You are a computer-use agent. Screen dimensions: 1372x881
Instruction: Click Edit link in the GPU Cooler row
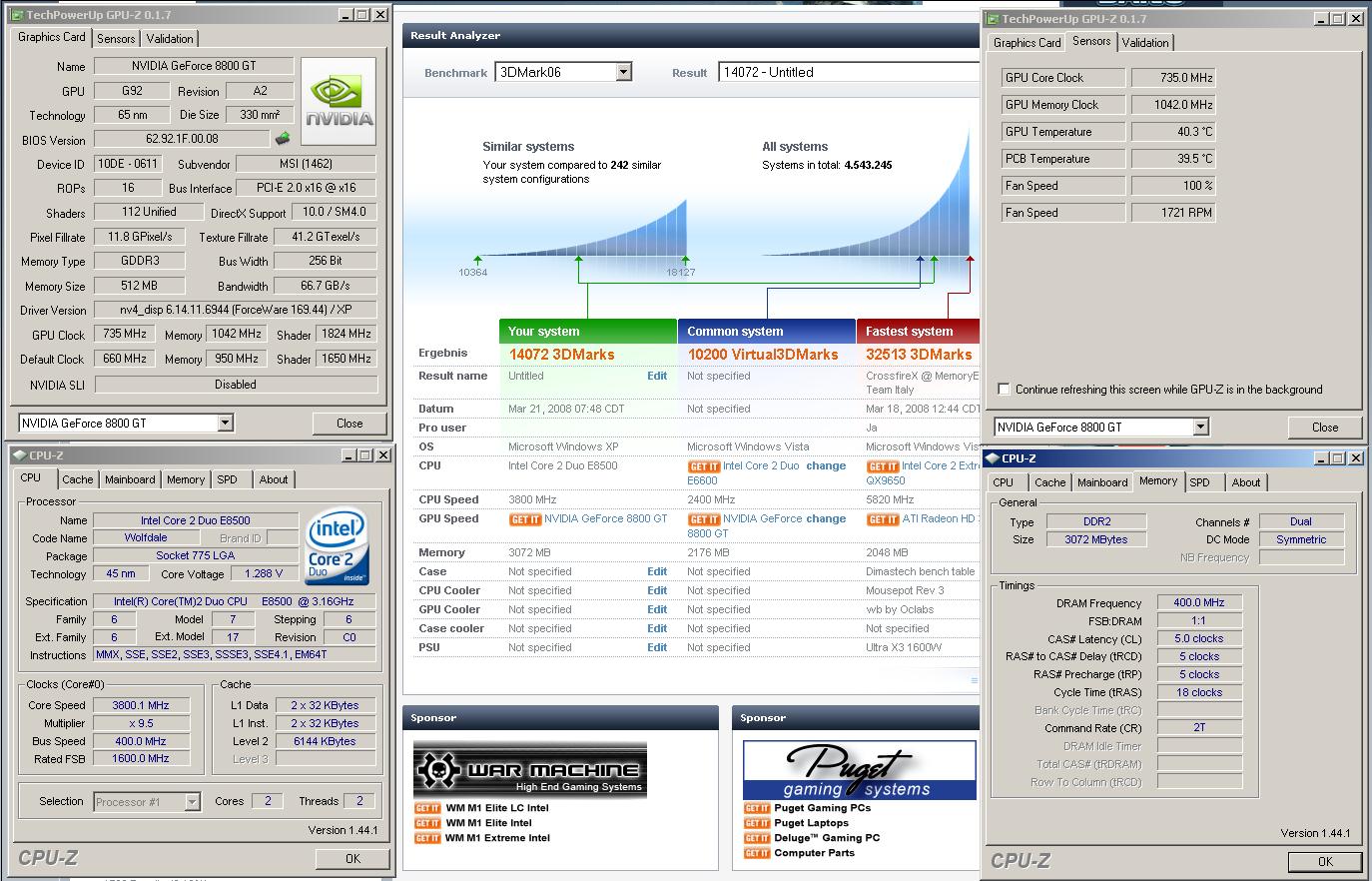657,609
